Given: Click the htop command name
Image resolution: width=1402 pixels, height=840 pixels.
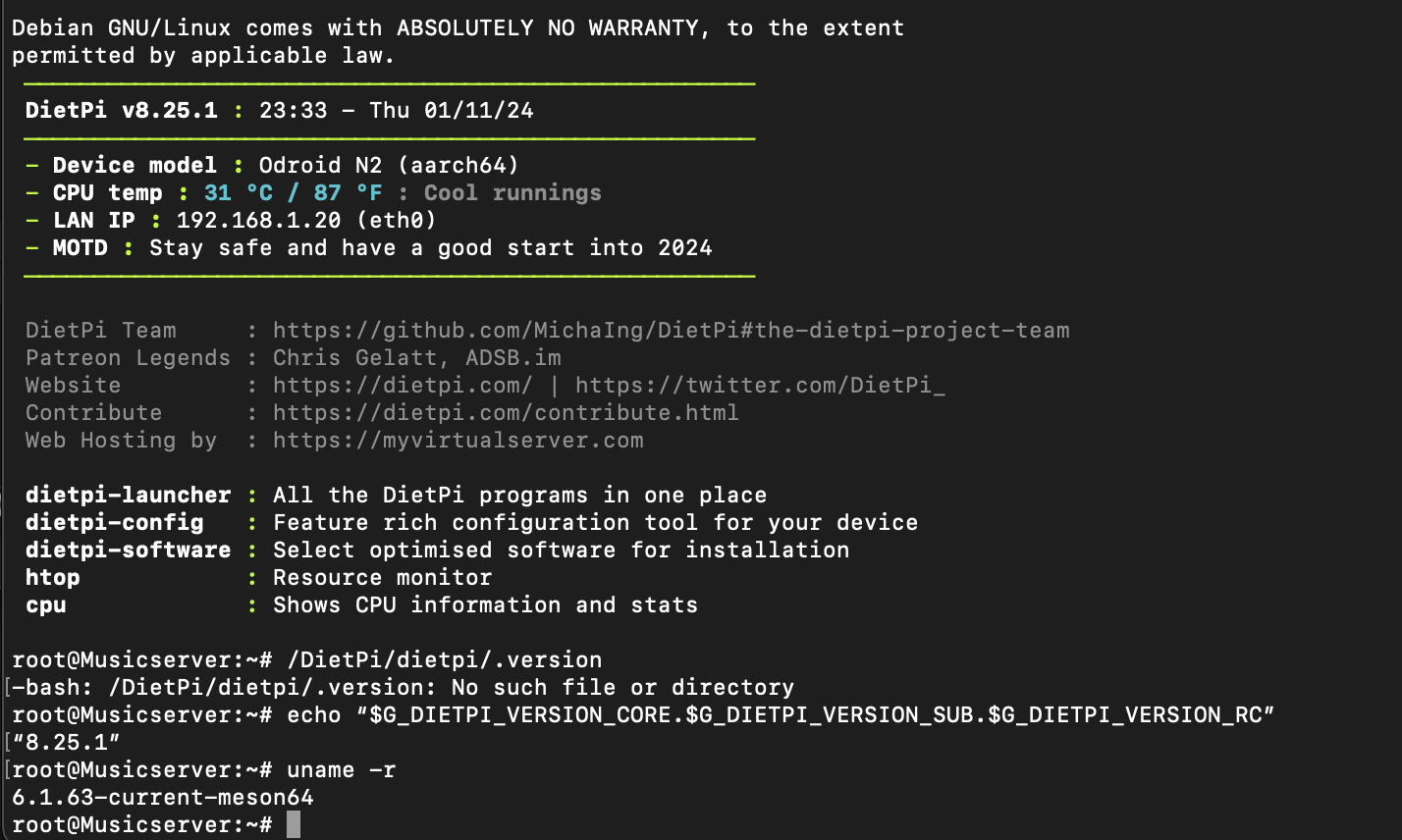Looking at the screenshot, I should click(52, 578).
